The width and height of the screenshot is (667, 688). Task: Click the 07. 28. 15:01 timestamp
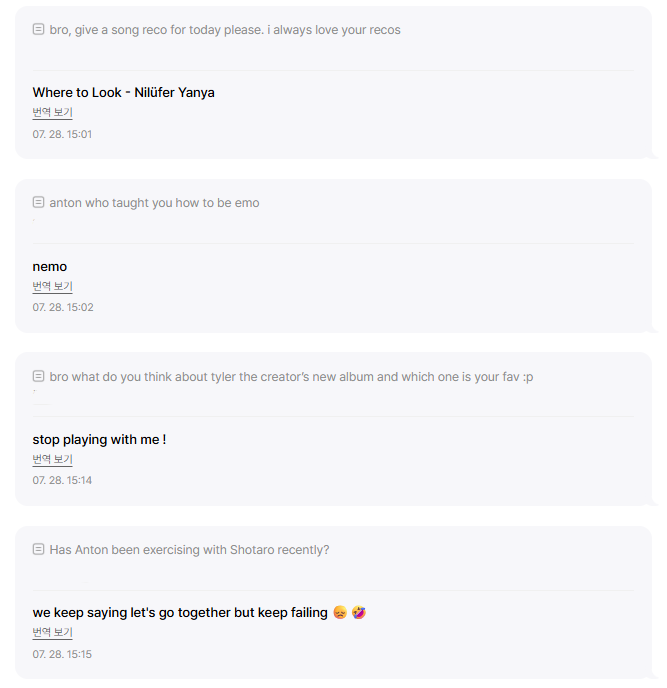(62, 134)
